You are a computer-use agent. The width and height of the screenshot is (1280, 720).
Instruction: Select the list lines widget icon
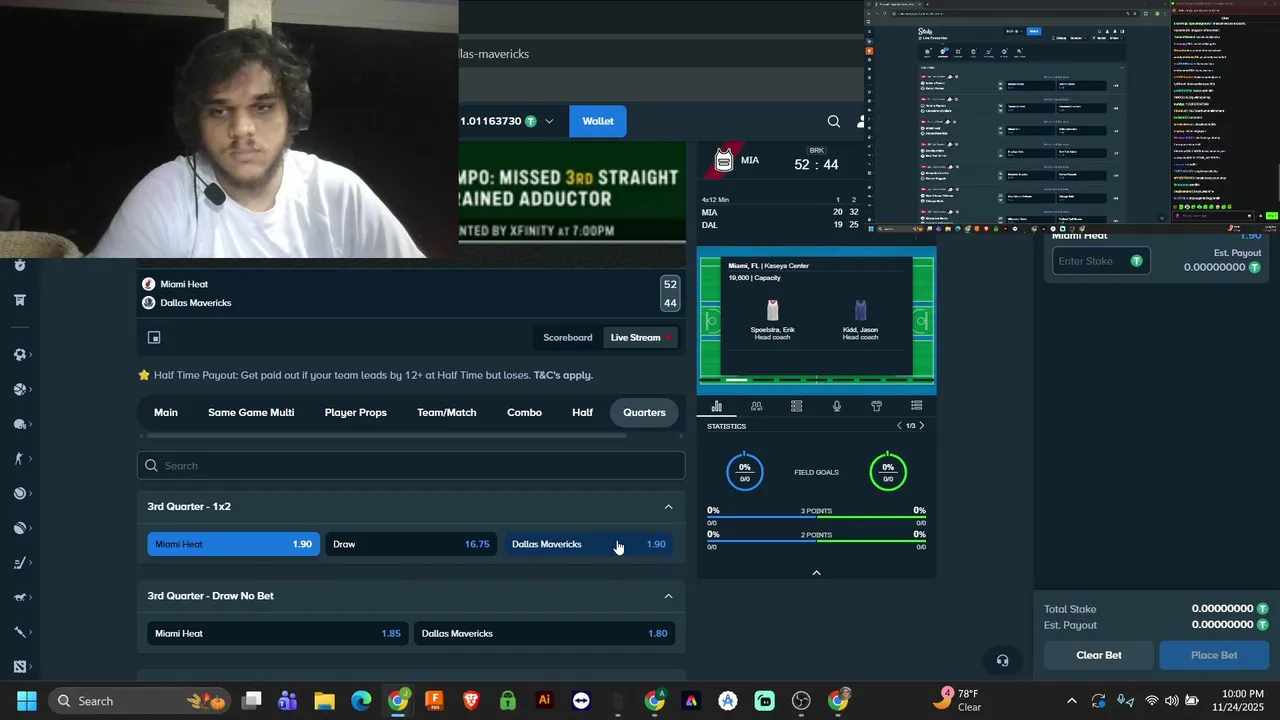point(916,406)
